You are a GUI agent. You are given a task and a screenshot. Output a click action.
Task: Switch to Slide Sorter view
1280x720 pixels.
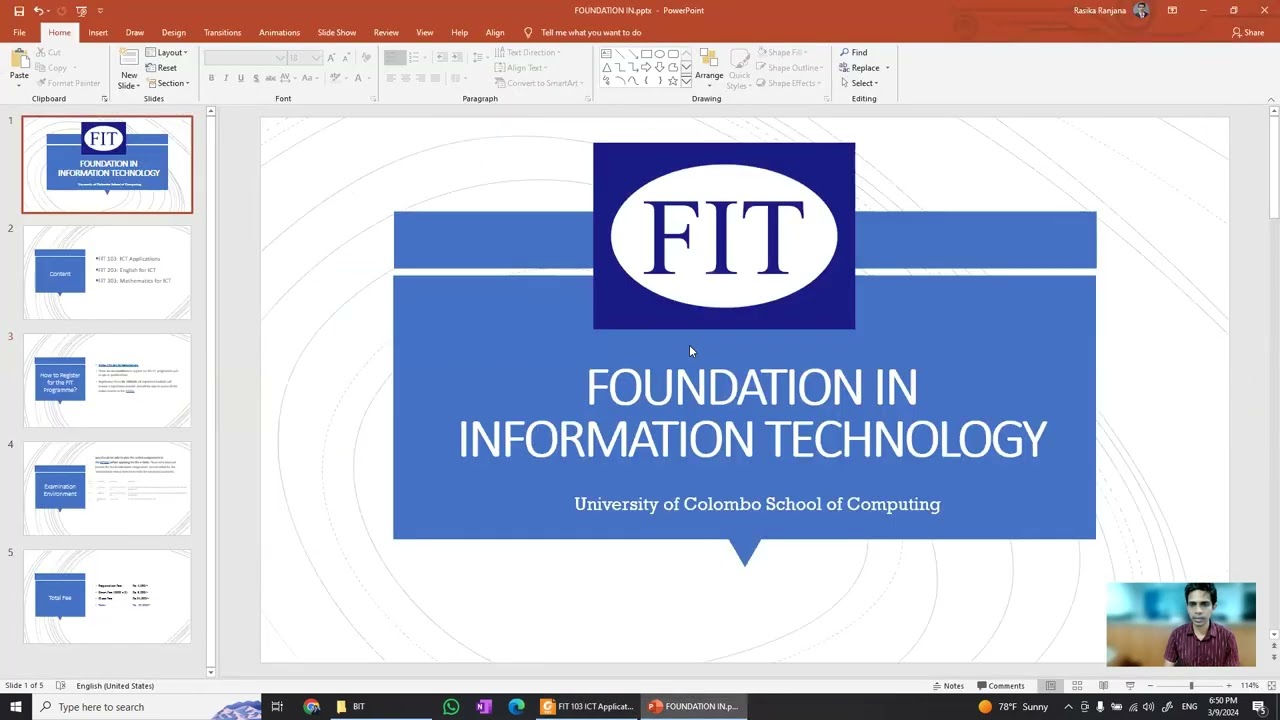coord(1077,686)
